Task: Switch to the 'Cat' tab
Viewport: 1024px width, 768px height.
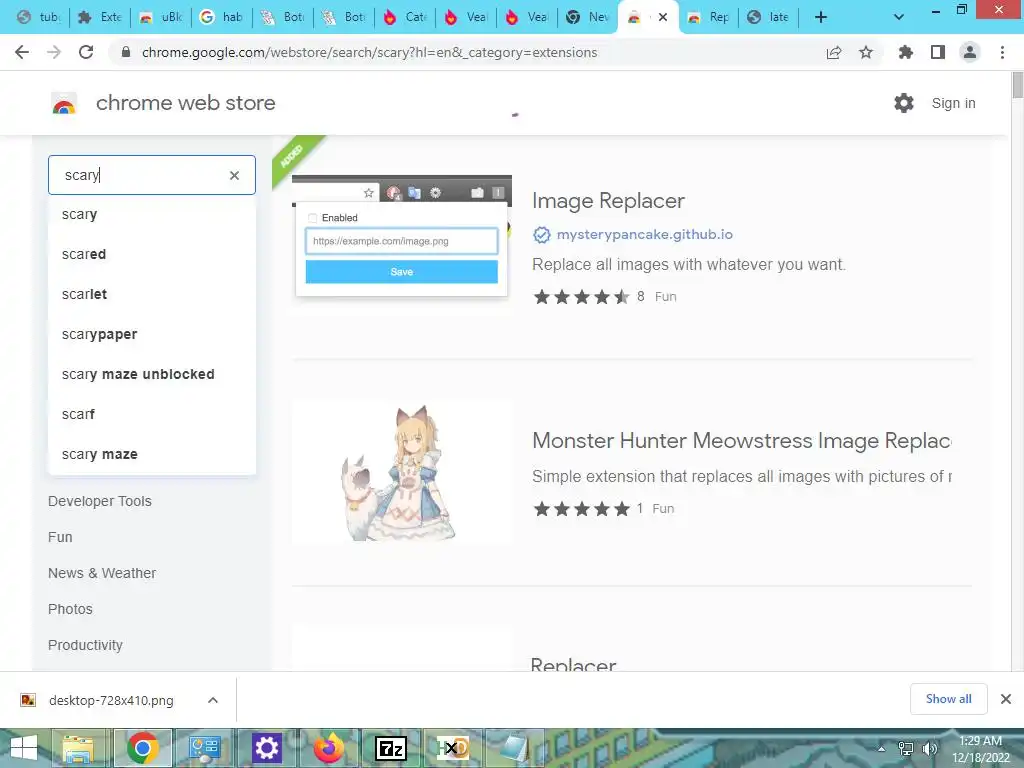Action: click(x=405, y=17)
